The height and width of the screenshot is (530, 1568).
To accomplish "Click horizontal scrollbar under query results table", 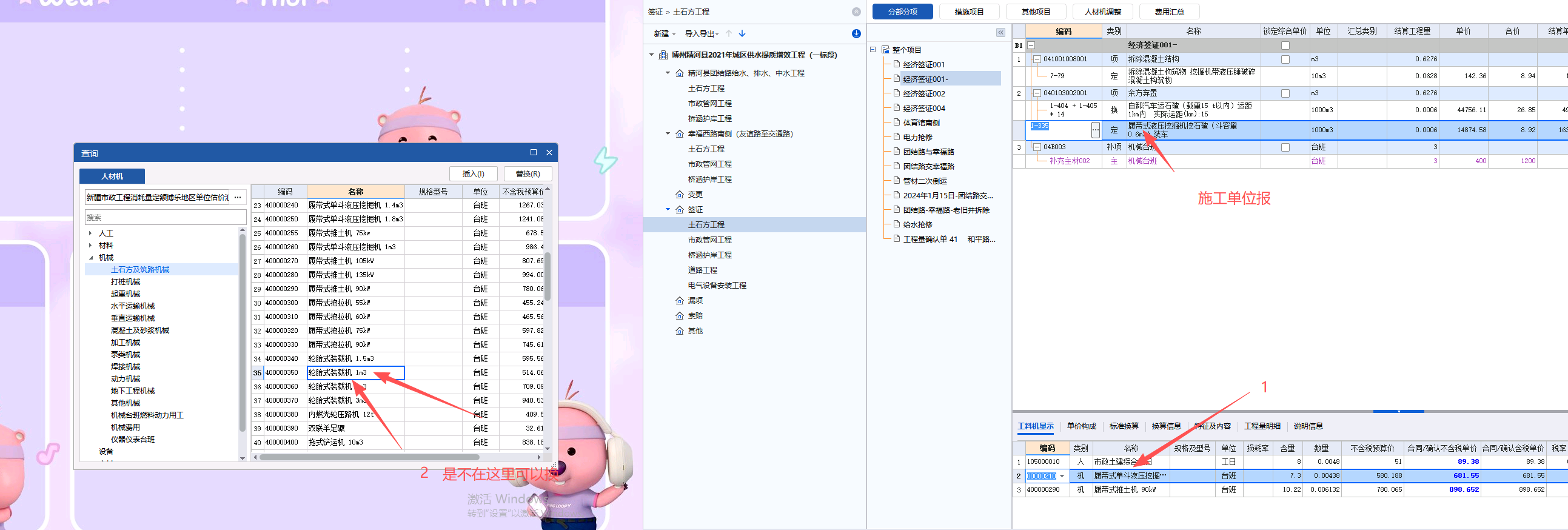I will [x=369, y=457].
